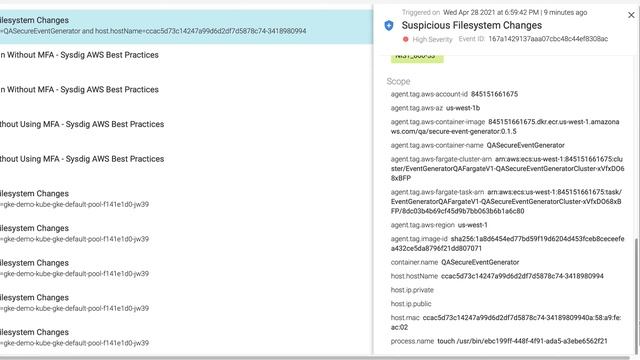Open the first 'Without MFA - Sysdig AWS Best Practices' event

79,55
